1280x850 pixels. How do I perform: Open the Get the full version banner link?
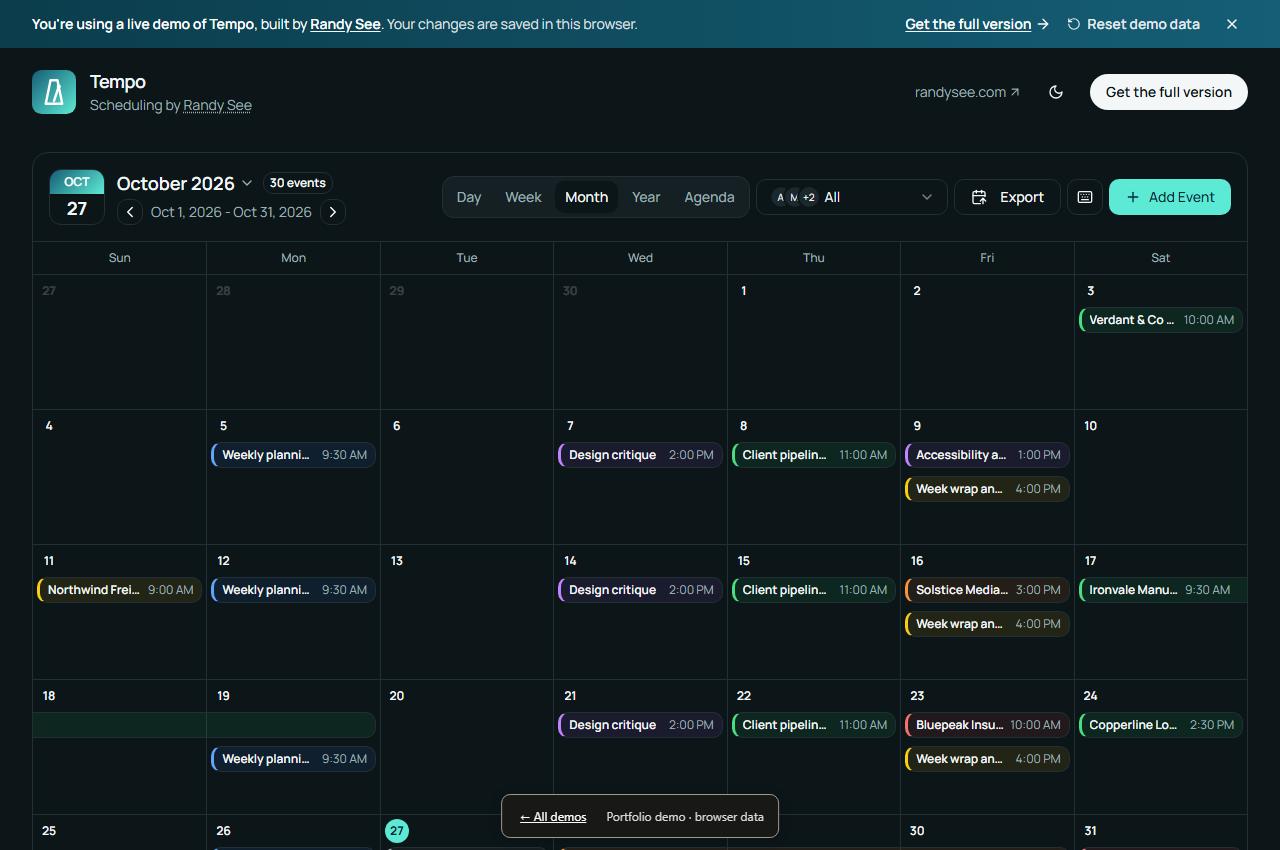click(x=977, y=24)
